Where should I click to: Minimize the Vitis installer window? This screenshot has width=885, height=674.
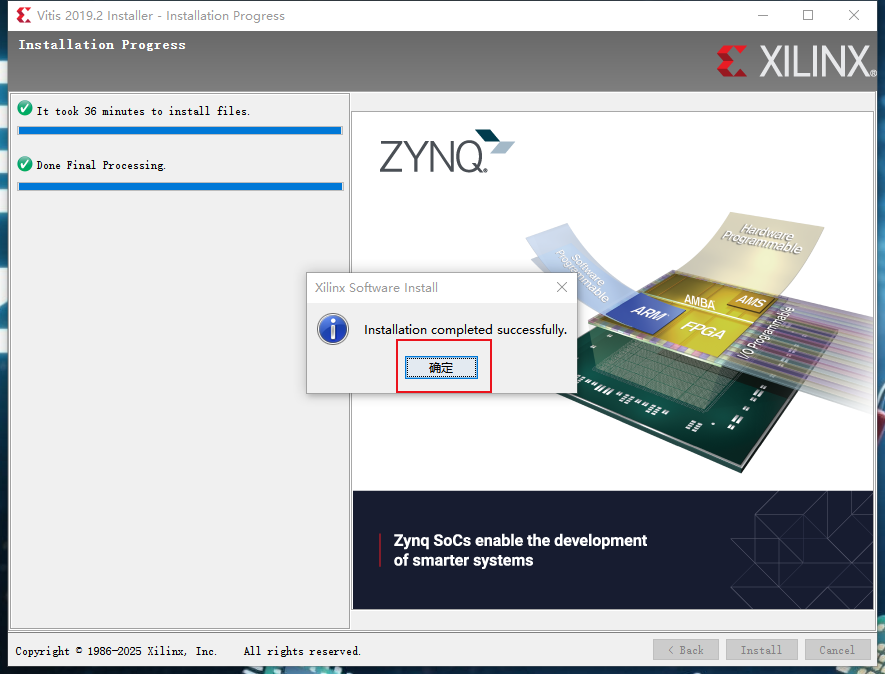click(763, 15)
